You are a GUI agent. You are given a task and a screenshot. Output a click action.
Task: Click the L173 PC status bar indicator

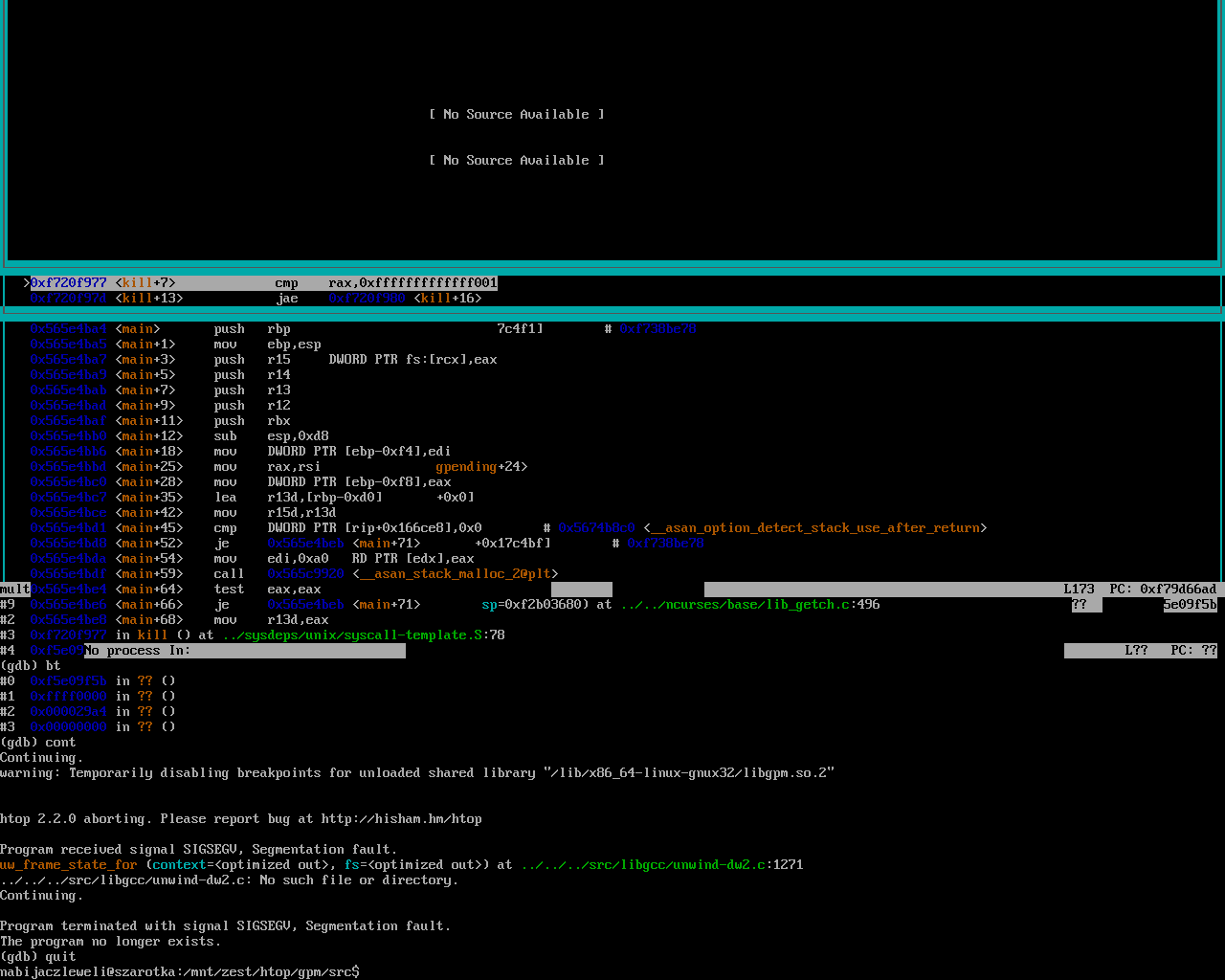tap(1139, 590)
